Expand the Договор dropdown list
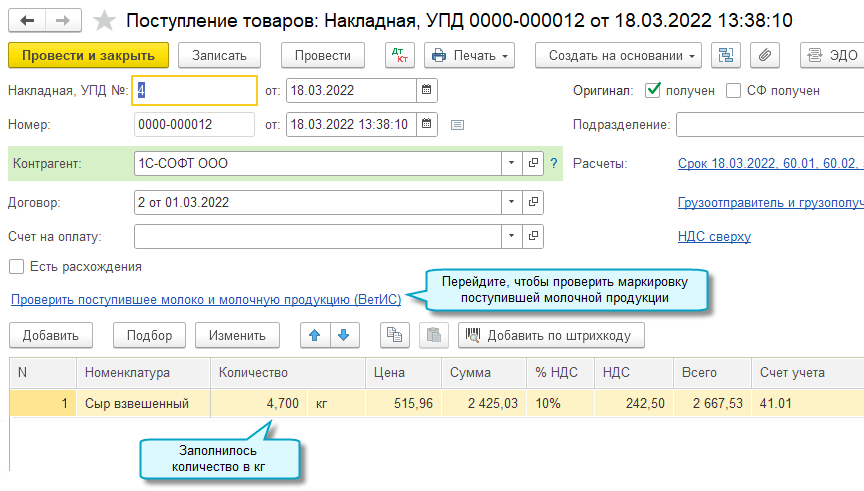 (511, 202)
